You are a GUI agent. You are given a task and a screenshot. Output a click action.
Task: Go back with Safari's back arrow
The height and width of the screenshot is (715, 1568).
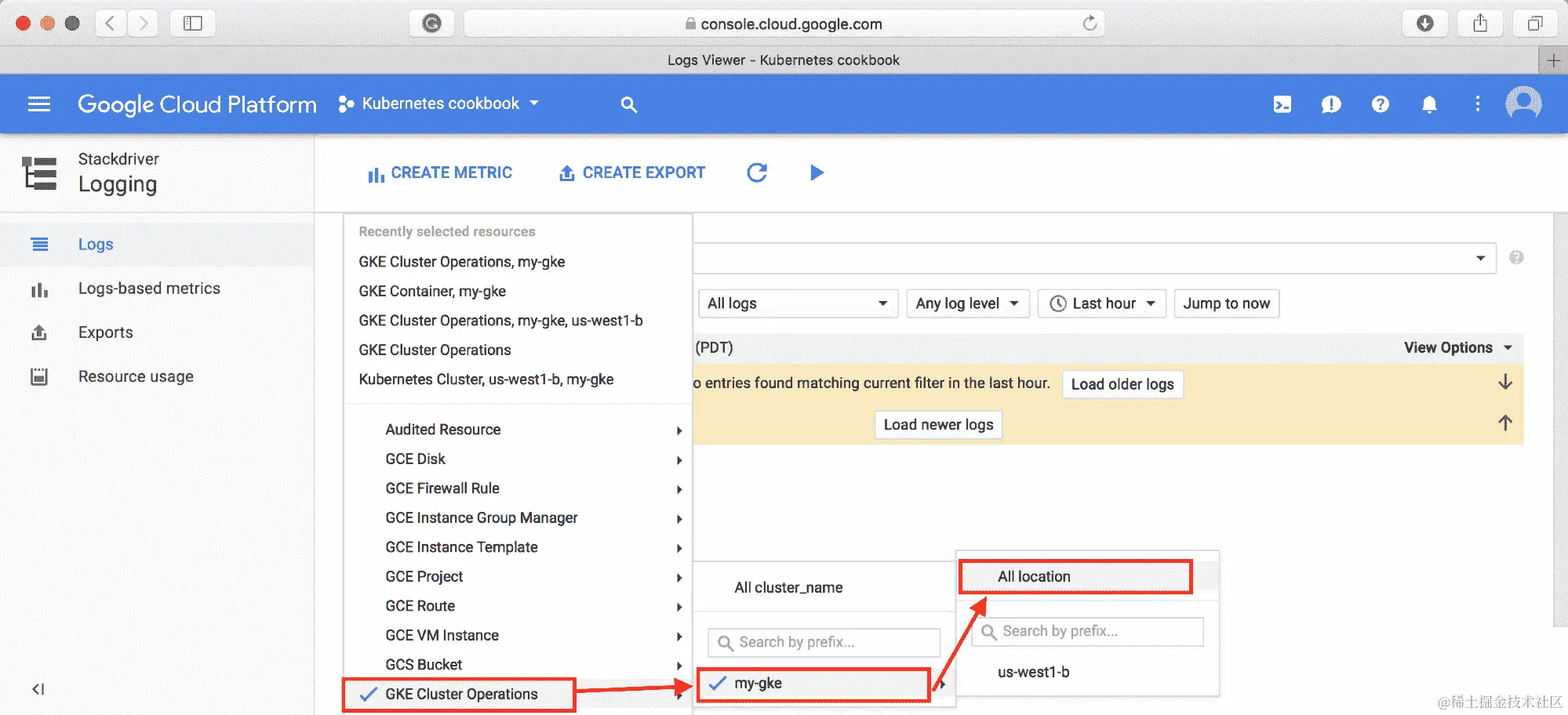[x=111, y=24]
